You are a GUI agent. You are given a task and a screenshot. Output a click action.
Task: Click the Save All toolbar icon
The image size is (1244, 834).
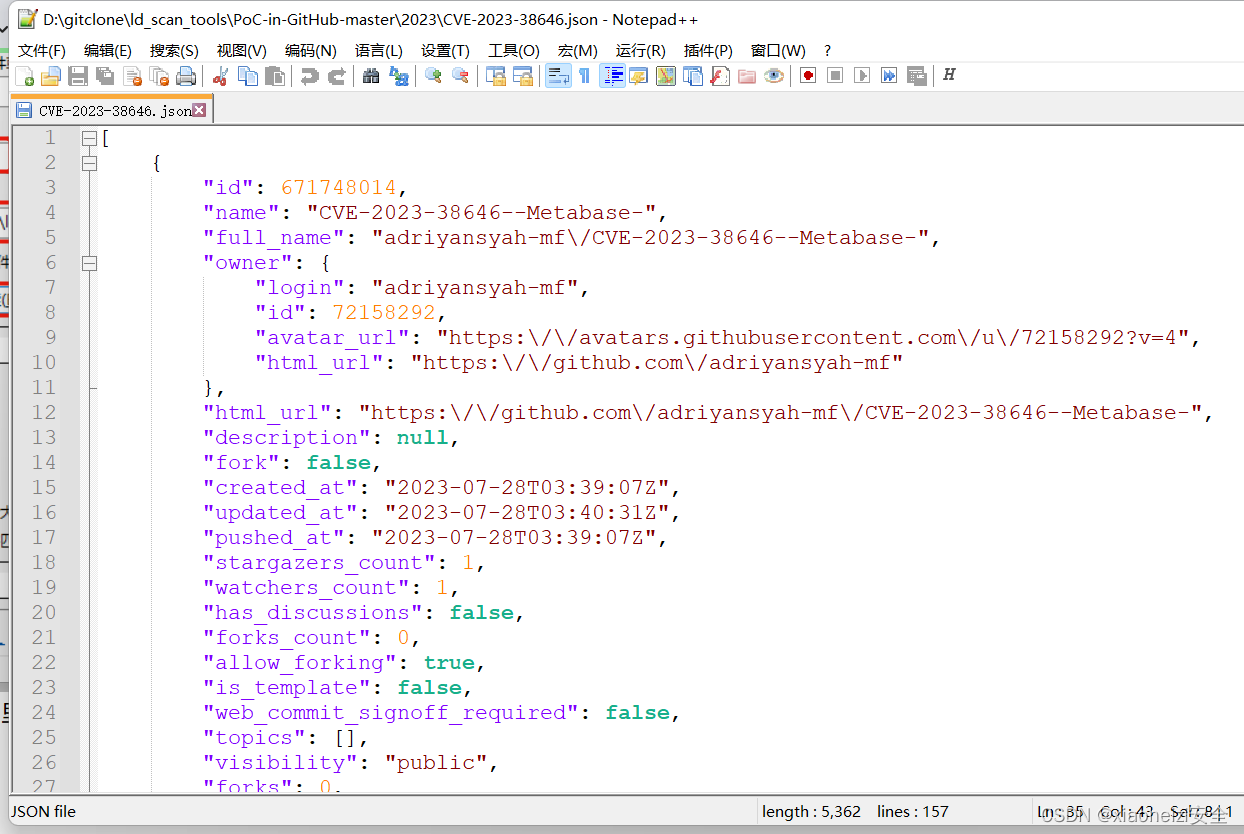(x=105, y=76)
